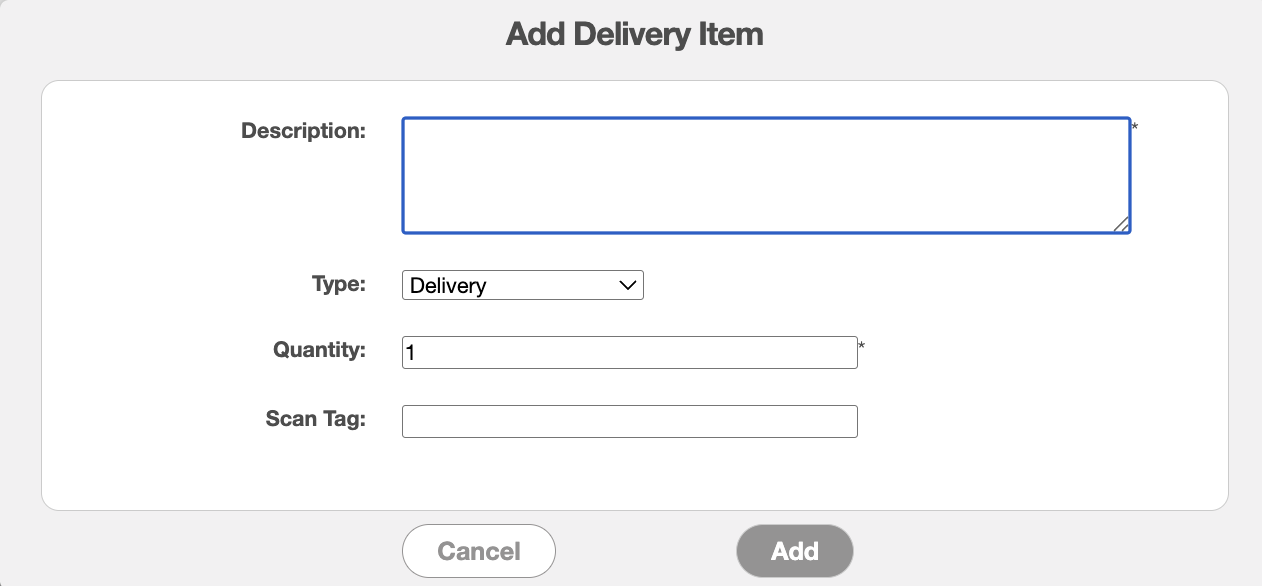The height and width of the screenshot is (586, 1262).
Task: Open the Type dropdown showing Delivery
Action: click(x=522, y=285)
